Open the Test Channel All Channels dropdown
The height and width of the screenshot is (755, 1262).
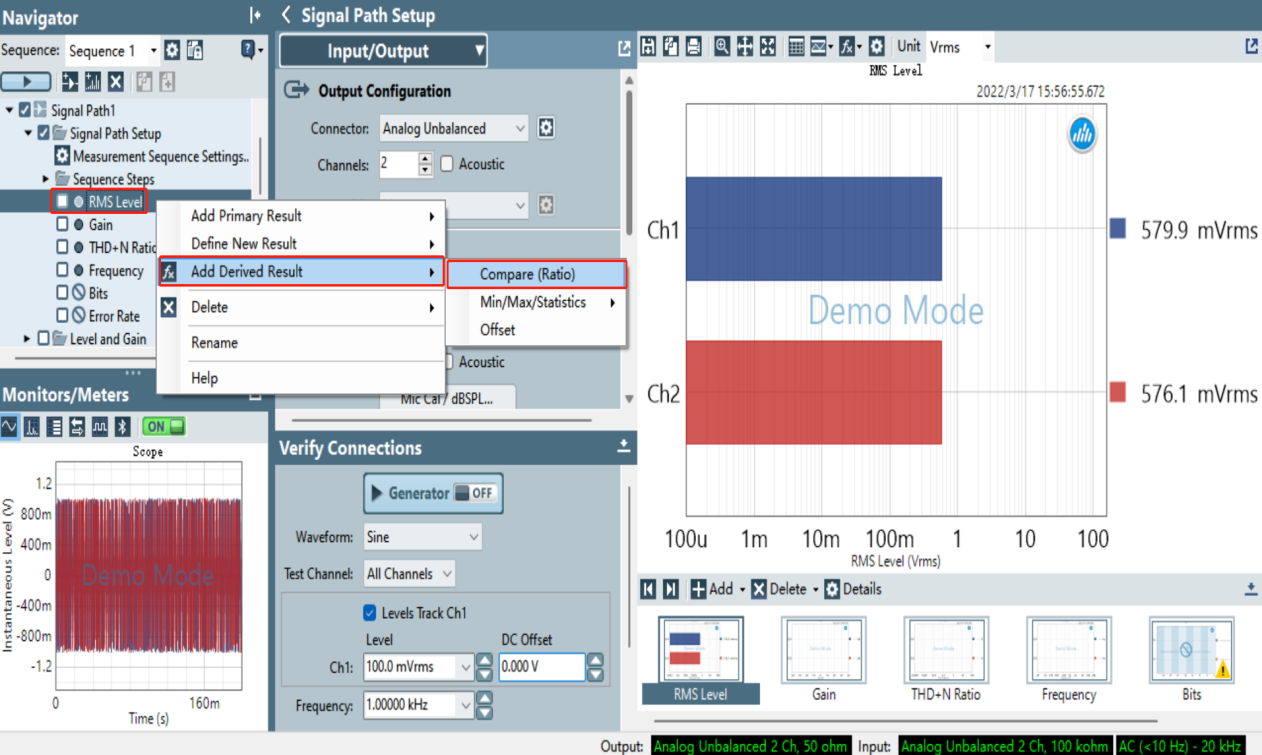[409, 574]
